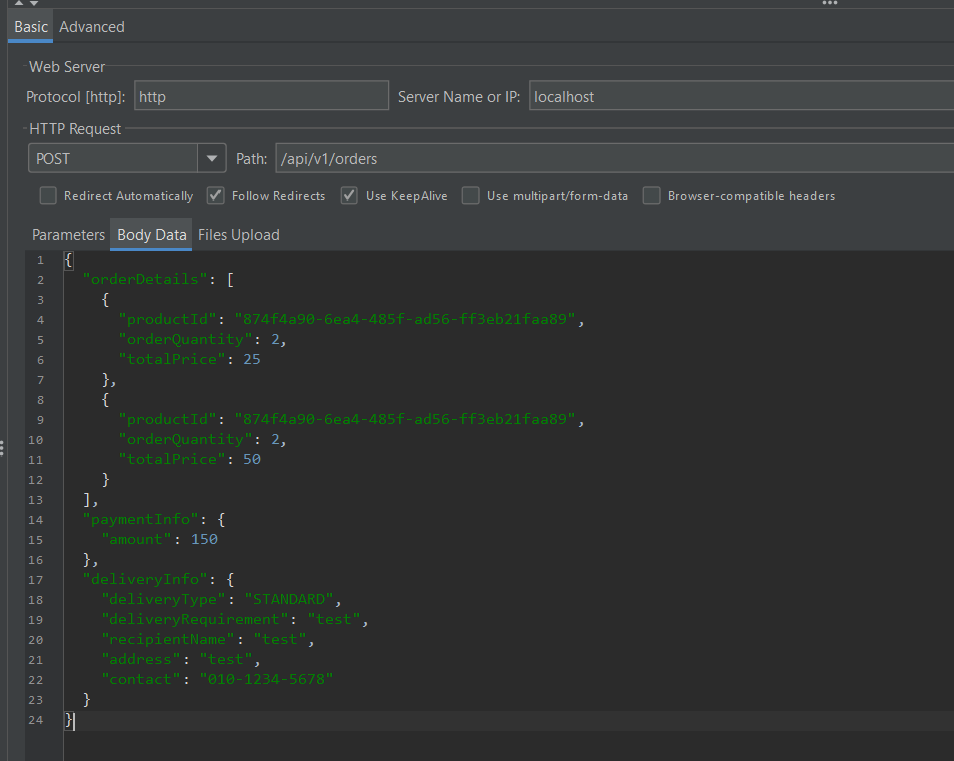The width and height of the screenshot is (954, 761).
Task: Click amount value 150 on line 15
Action: tap(204, 540)
